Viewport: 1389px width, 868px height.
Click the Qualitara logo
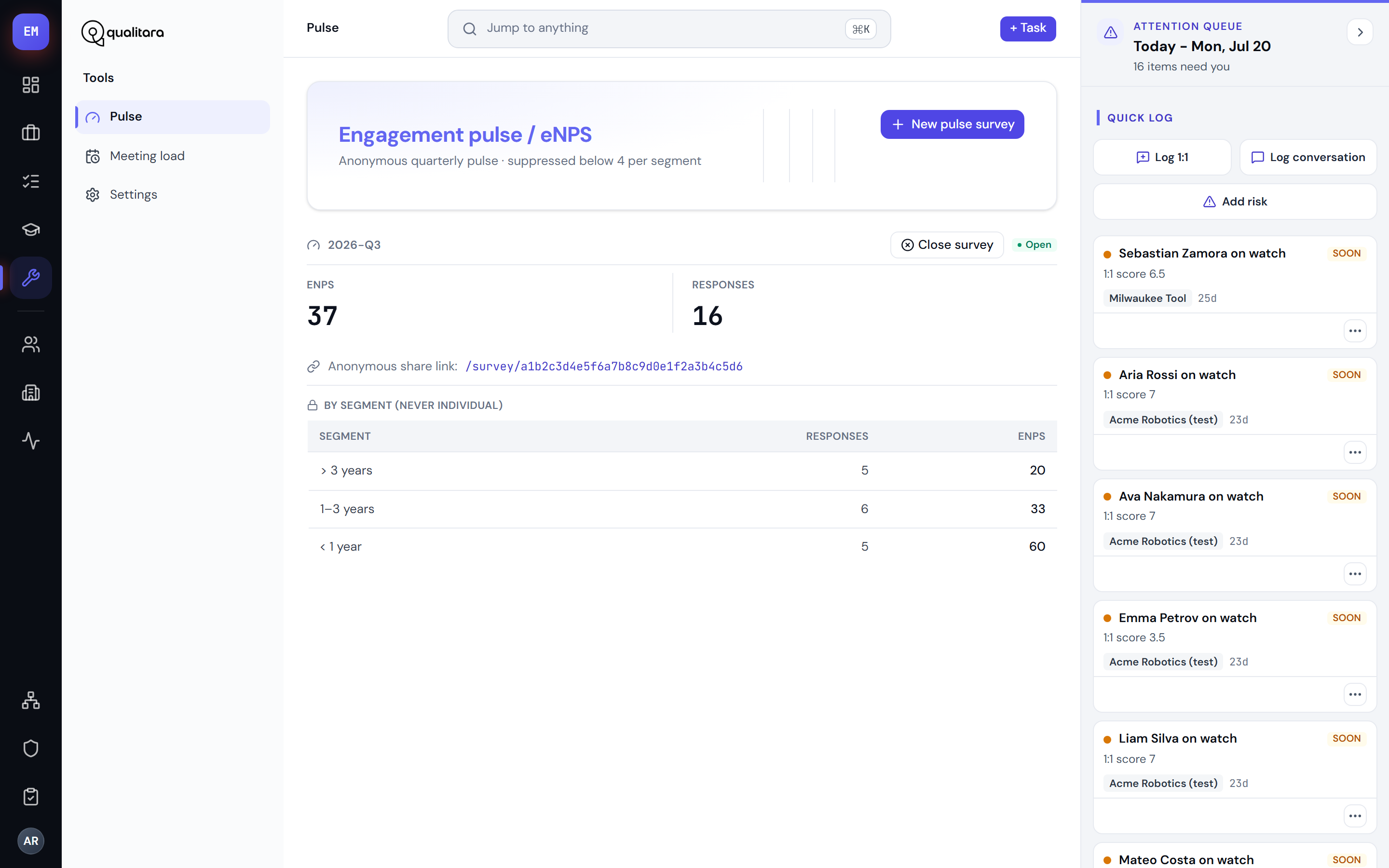[x=122, y=33]
